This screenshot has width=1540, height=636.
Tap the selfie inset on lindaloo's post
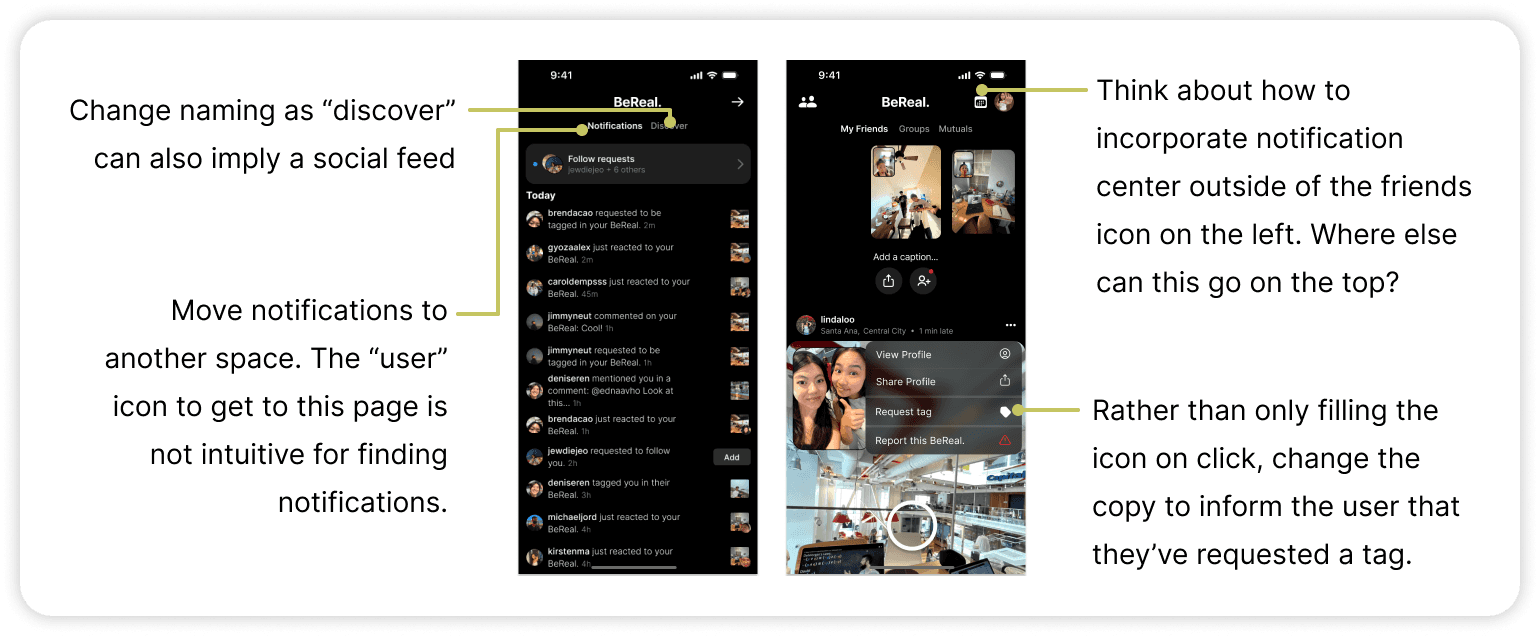point(829,396)
